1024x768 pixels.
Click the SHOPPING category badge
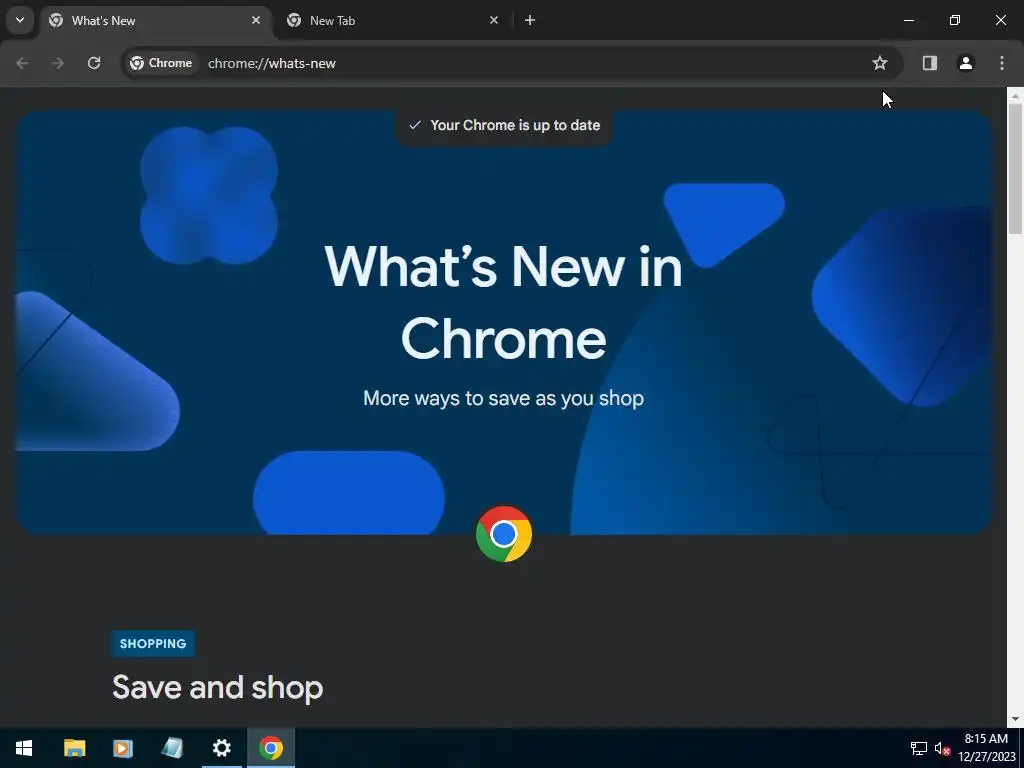(x=153, y=643)
